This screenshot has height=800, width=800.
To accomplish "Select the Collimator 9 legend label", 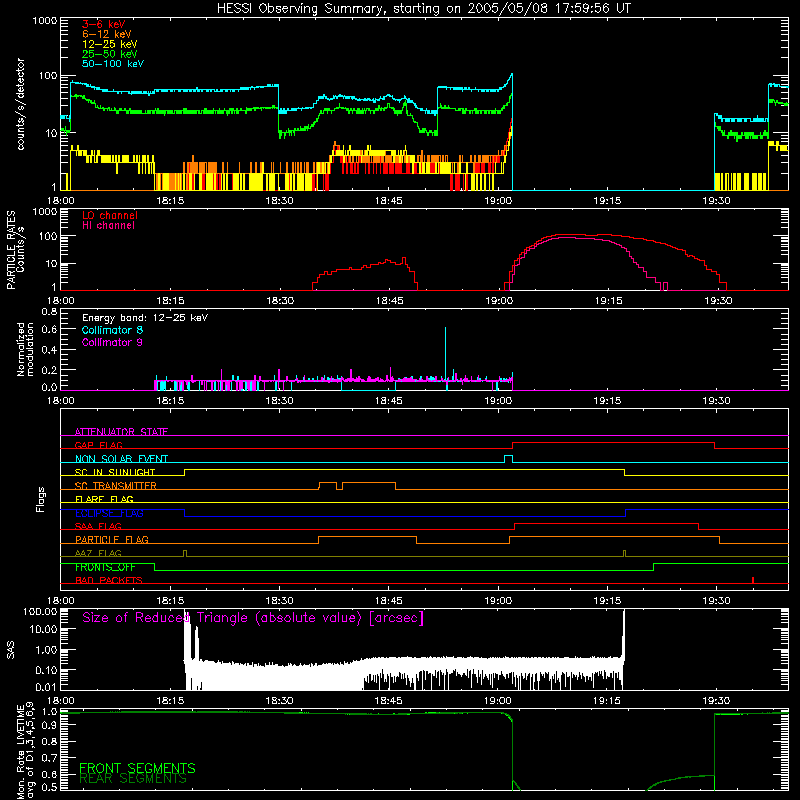I will pyautogui.click(x=112, y=342).
